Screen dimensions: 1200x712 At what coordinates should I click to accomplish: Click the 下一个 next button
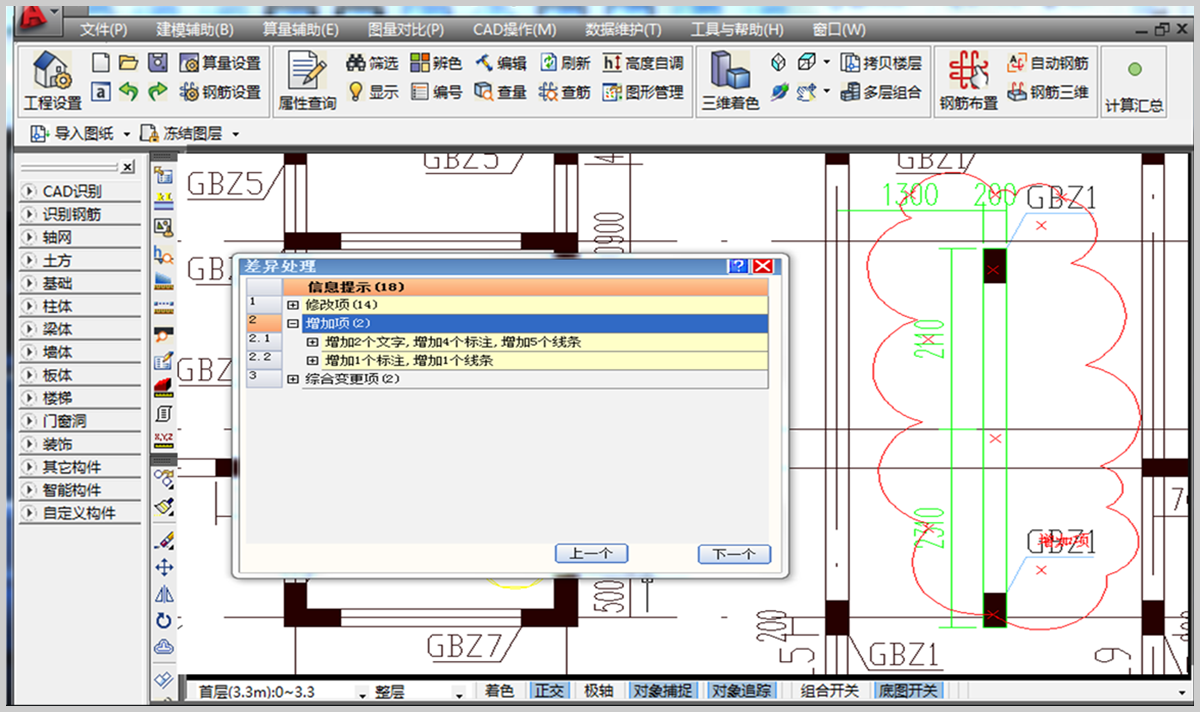[x=733, y=554]
